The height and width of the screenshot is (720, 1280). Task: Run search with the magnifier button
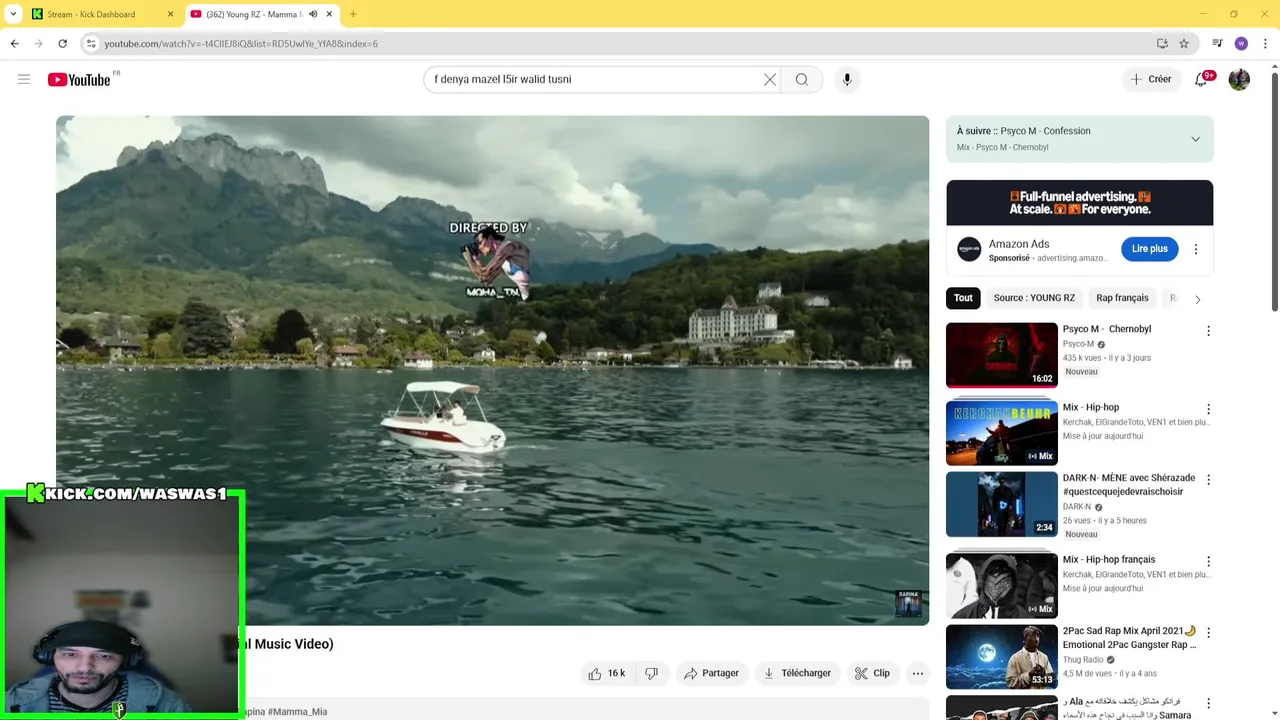tap(802, 79)
